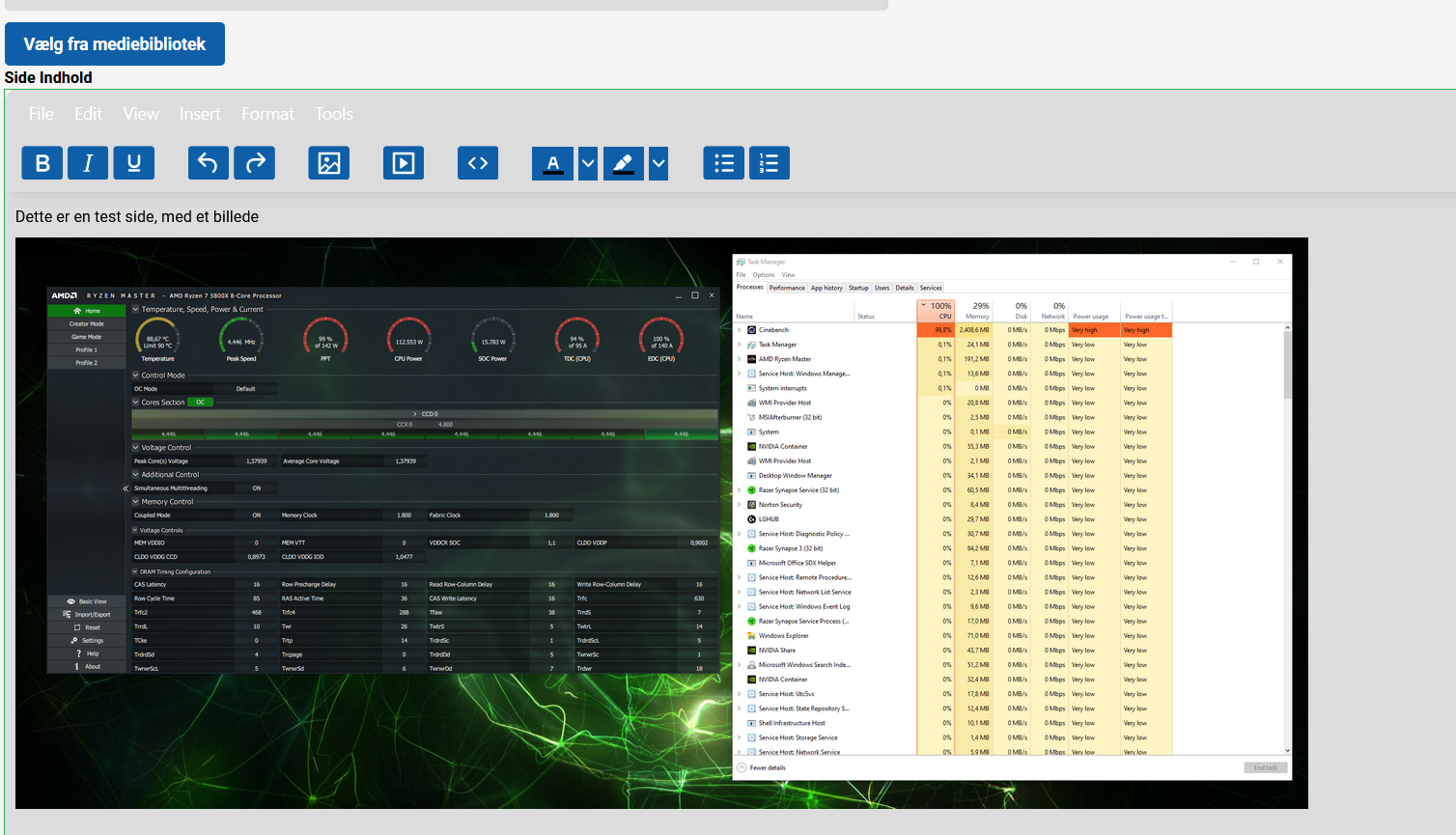Open the Format menu in the editor
The width and height of the screenshot is (1456, 835).
[267, 114]
